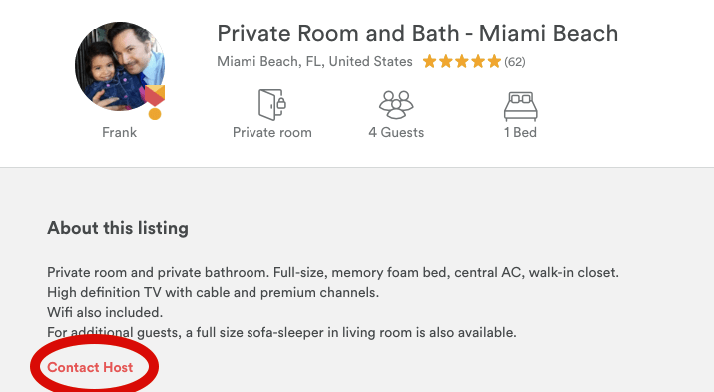Click the 1 Bed icon
The image size is (714, 392).
tap(520, 106)
